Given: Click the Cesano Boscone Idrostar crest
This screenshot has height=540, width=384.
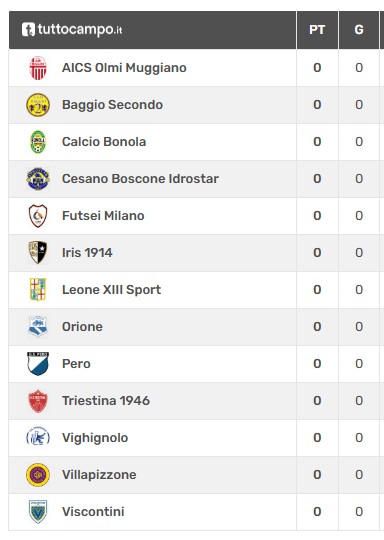Looking at the screenshot, I should [38, 179].
